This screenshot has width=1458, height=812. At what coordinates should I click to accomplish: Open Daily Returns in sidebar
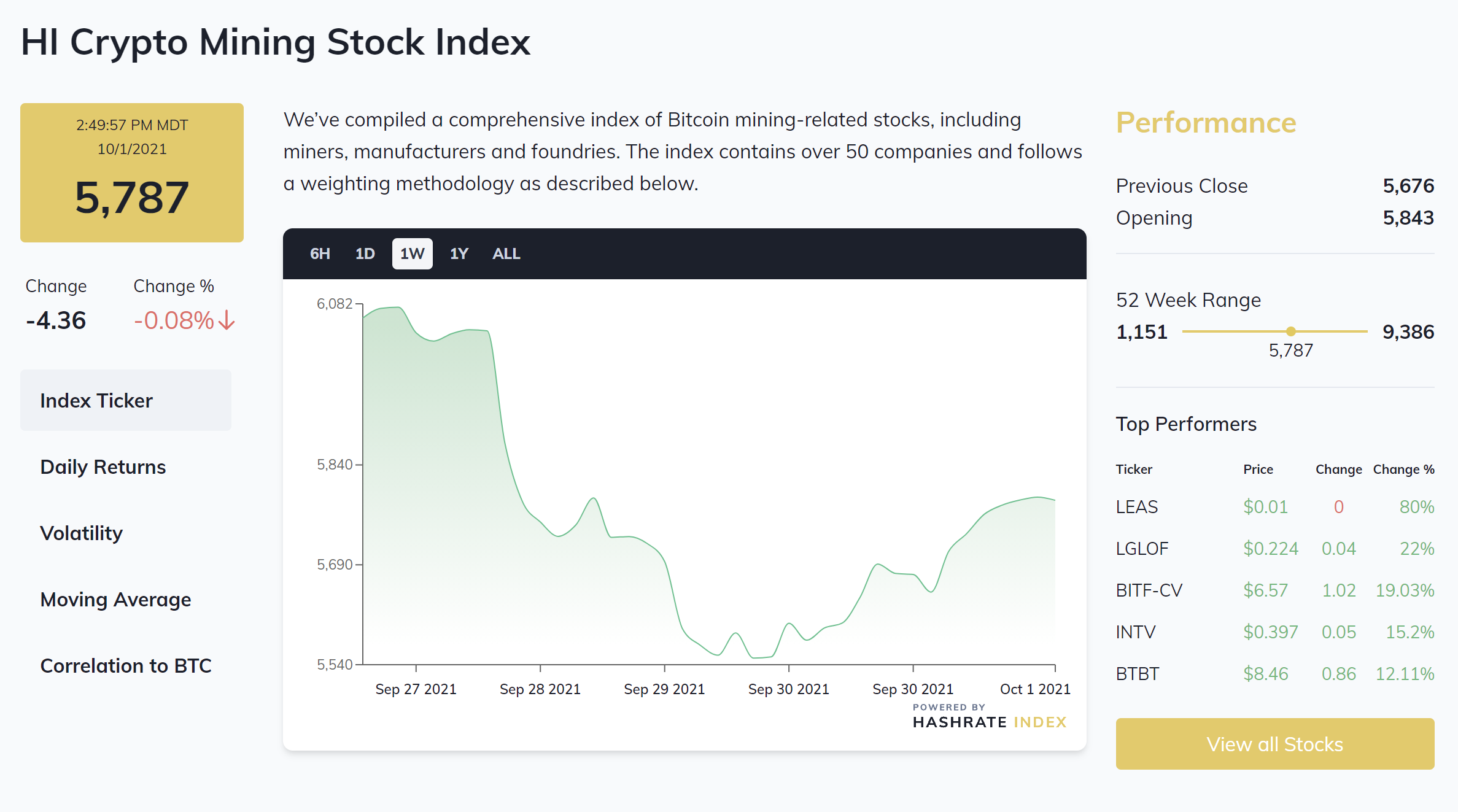[103, 467]
